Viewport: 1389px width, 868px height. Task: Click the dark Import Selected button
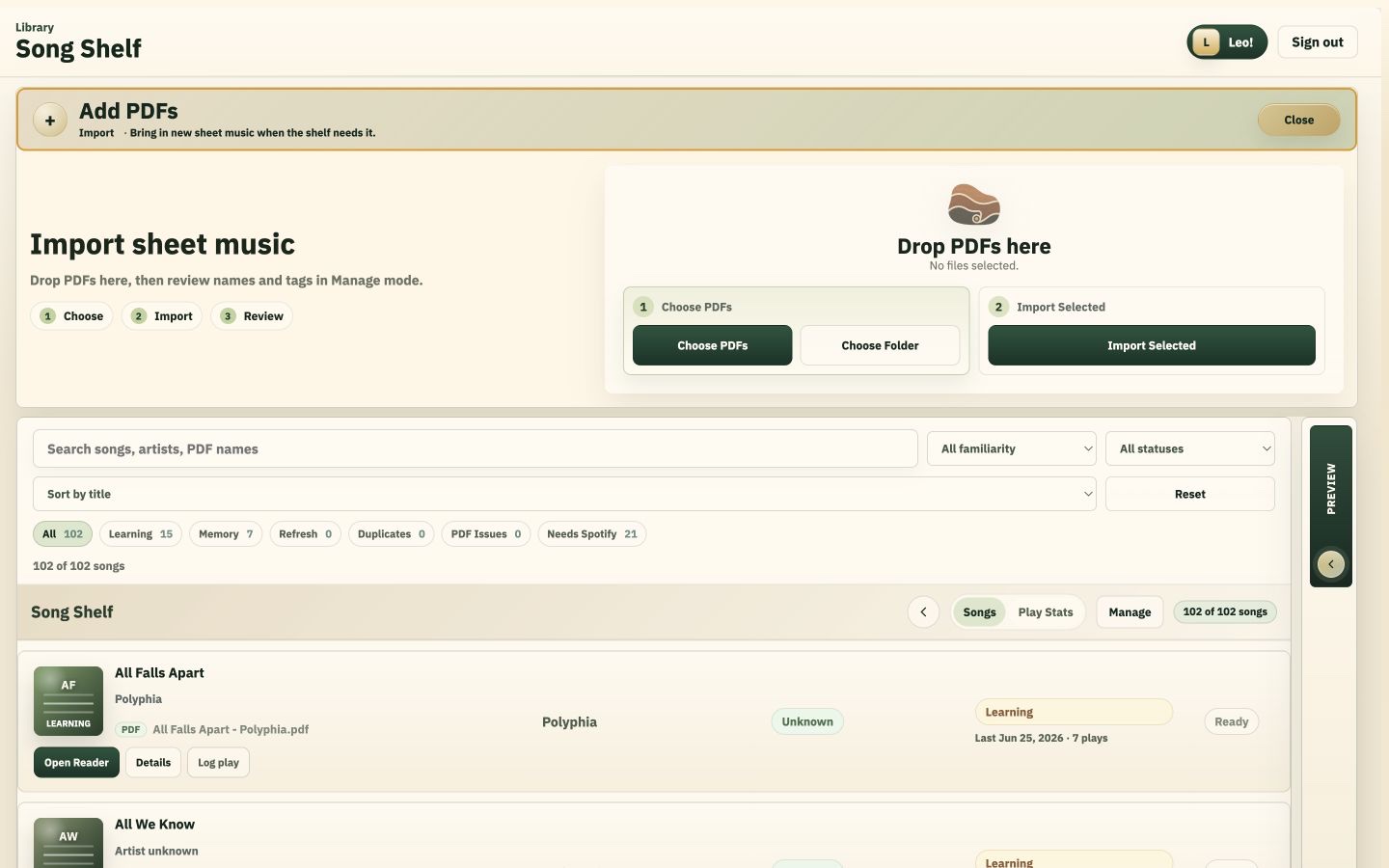[1152, 345]
